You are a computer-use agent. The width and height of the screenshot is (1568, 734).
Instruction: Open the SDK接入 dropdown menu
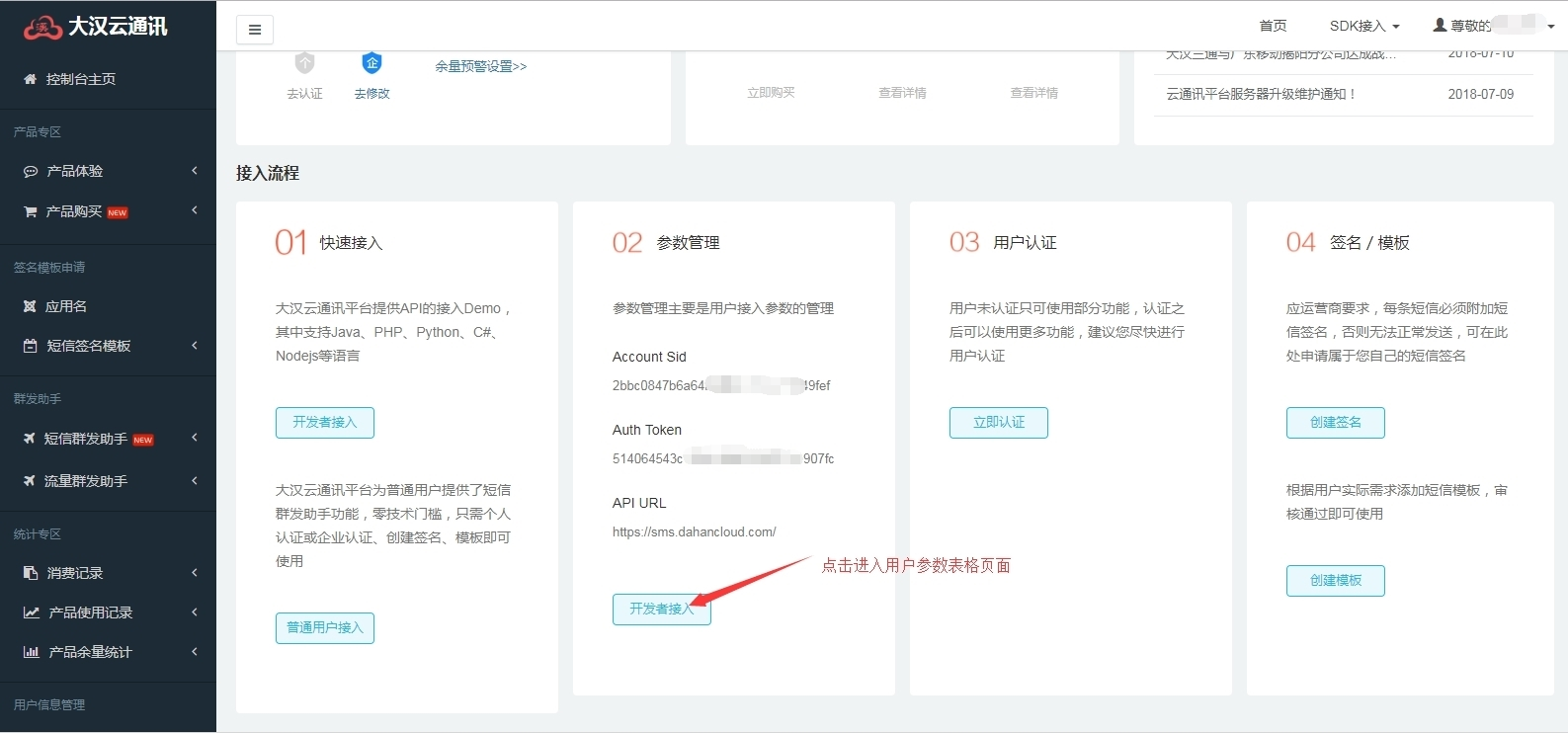tap(1364, 26)
